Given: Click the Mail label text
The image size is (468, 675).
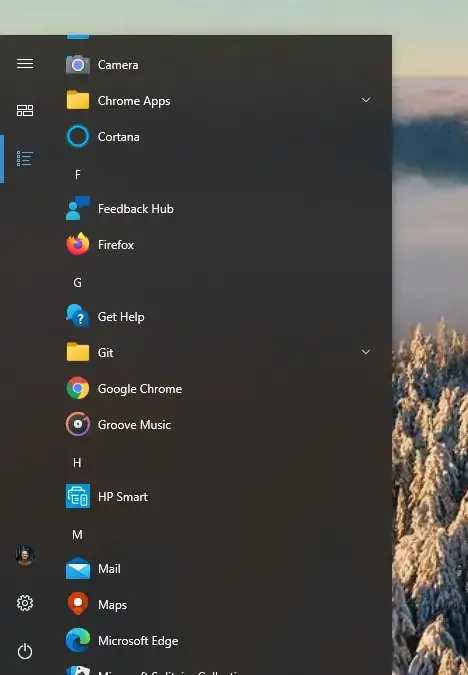Looking at the screenshot, I should click(x=109, y=569).
